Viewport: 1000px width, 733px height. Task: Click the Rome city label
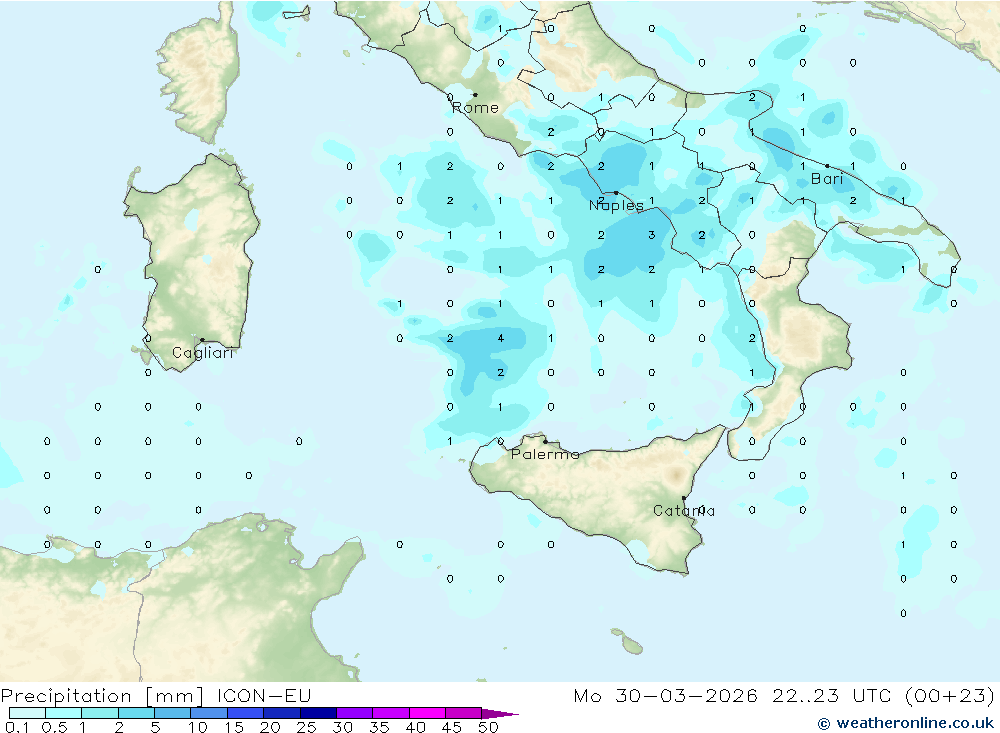tap(475, 108)
